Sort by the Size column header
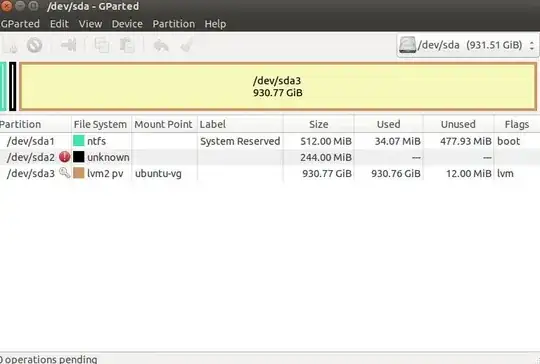This screenshot has height=364, width=540. [319, 124]
